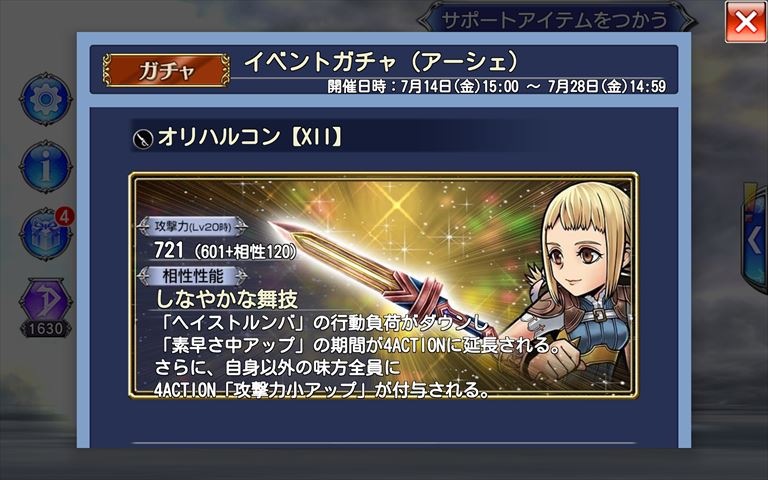
Task: Click the sword type icon beside オリハルコン
Action: pyautogui.click(x=143, y=139)
